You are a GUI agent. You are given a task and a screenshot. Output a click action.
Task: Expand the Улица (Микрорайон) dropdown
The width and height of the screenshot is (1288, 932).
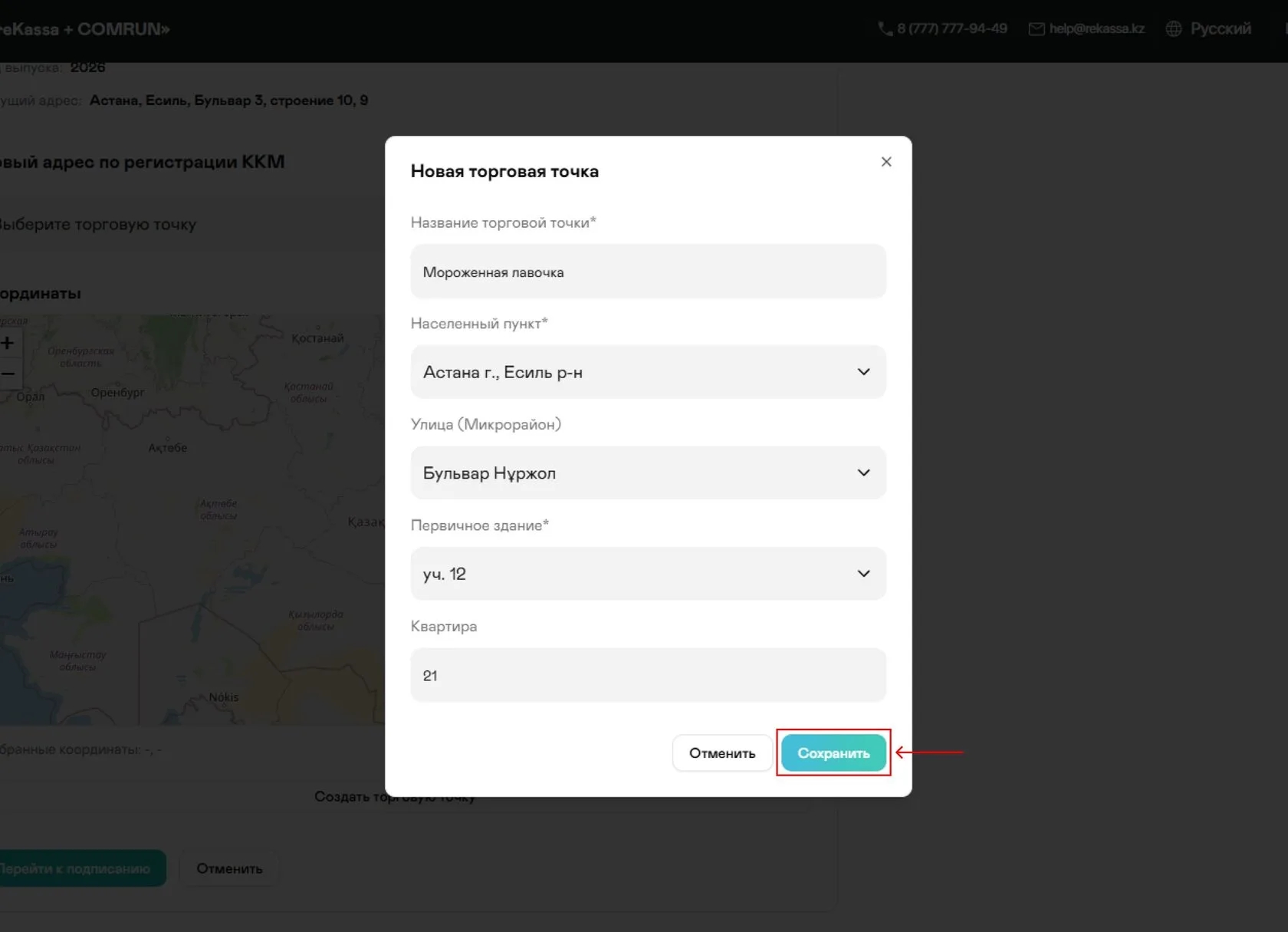point(648,473)
